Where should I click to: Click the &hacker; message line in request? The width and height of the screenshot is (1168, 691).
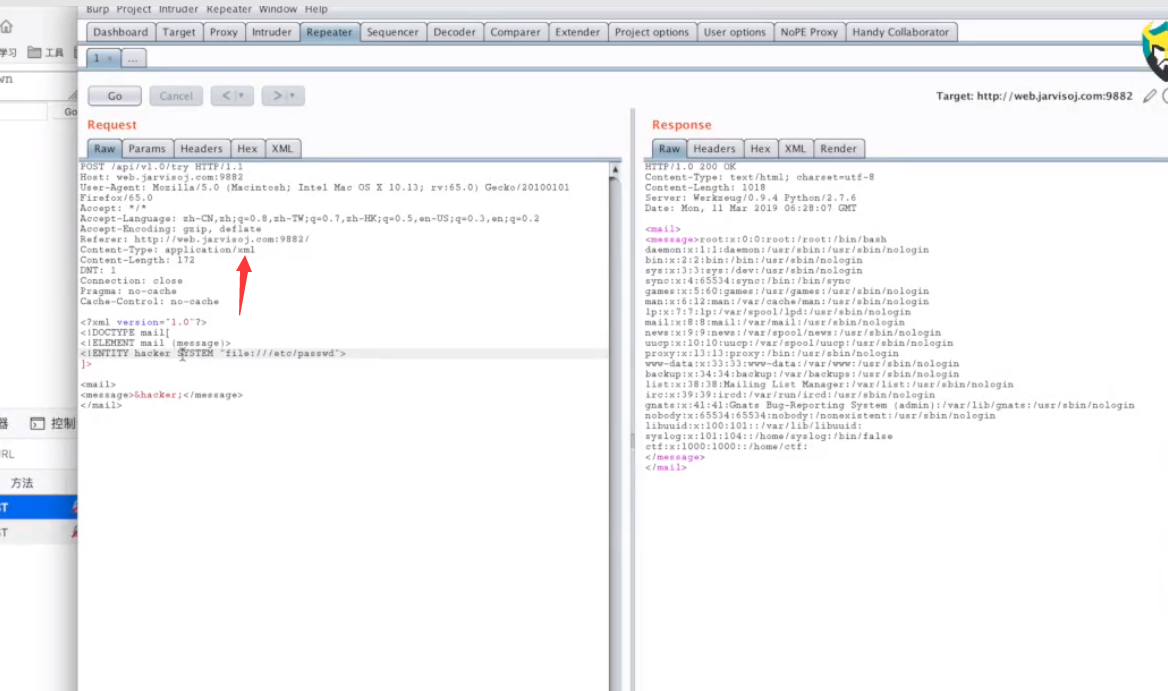click(x=162, y=395)
